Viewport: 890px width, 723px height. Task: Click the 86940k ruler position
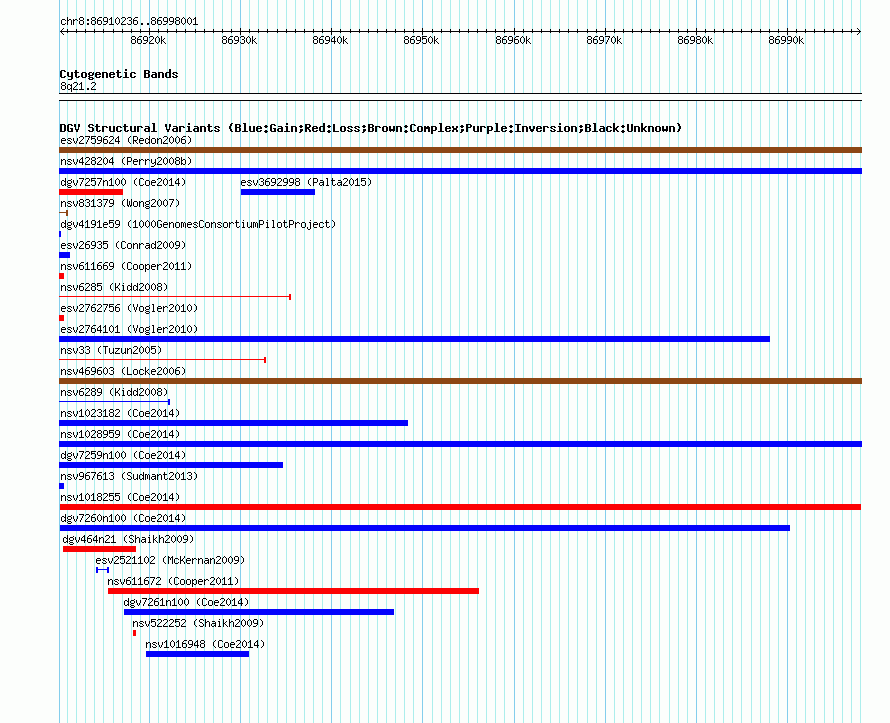330,40
